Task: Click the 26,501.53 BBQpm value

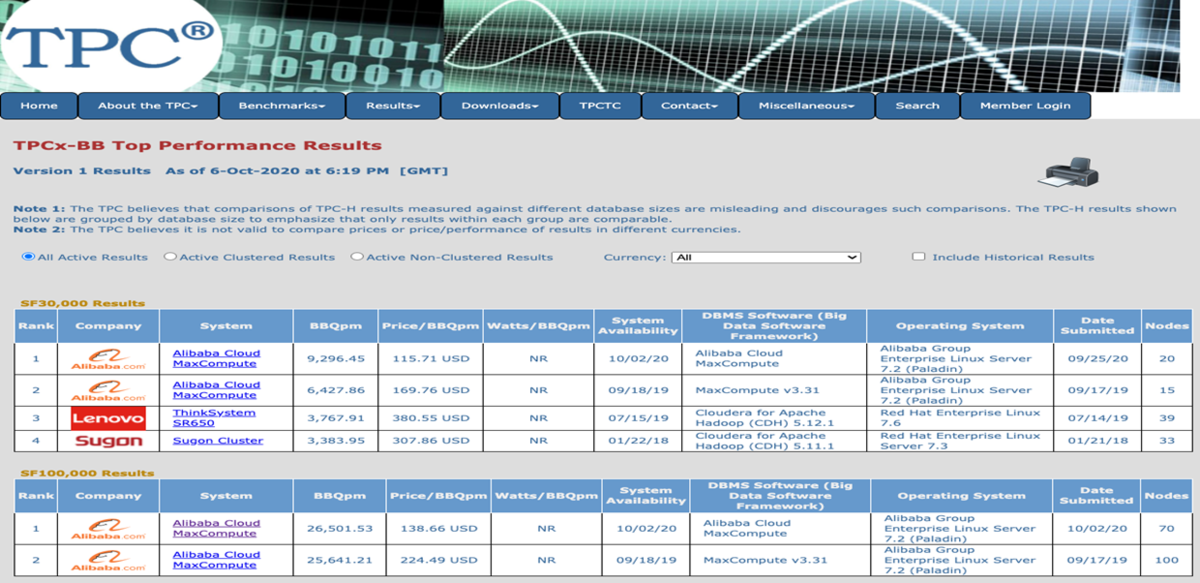Action: click(342, 529)
